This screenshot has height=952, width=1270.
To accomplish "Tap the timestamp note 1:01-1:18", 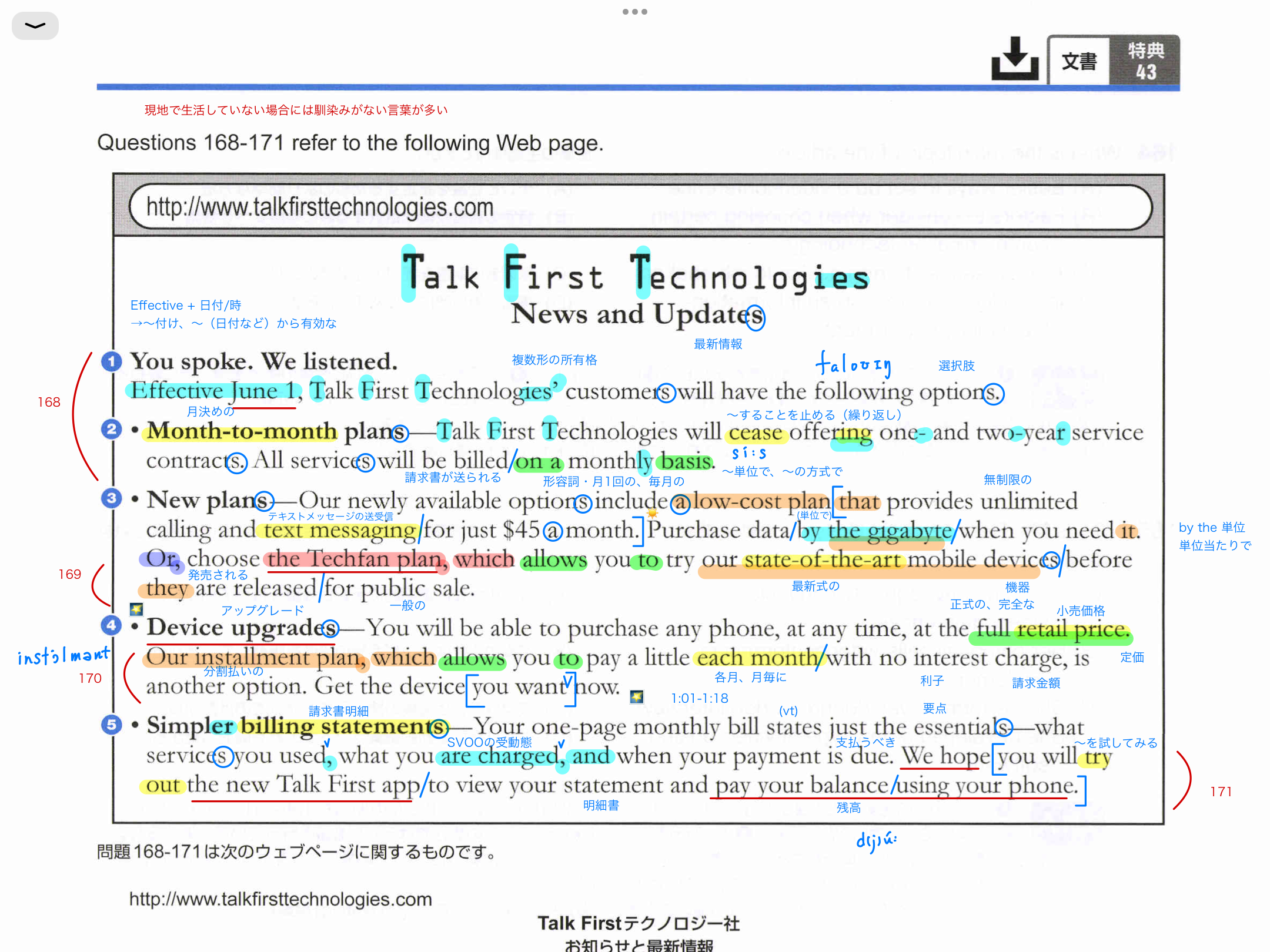I will coord(700,698).
